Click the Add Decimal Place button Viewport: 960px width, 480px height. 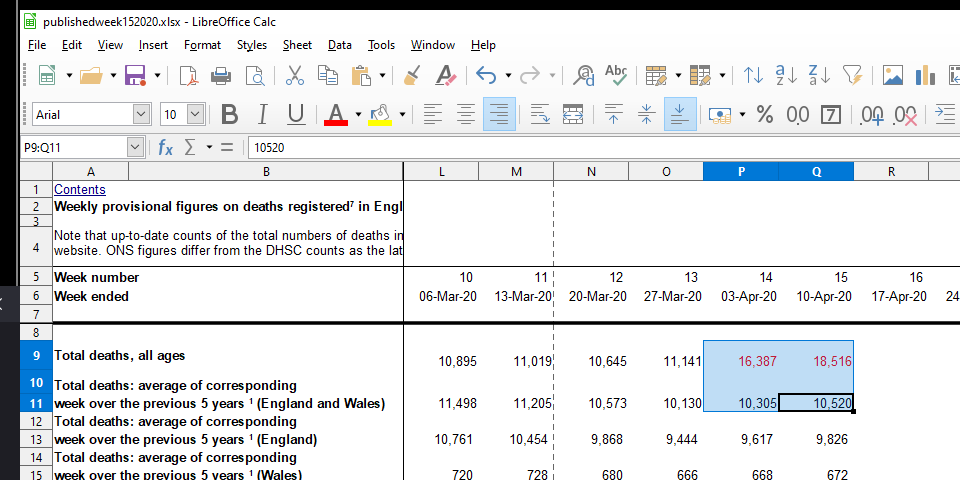[x=871, y=114]
